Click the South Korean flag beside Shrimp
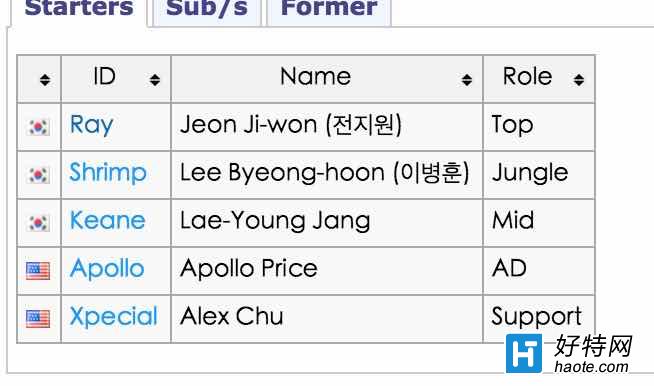654x386 pixels. [x=38, y=175]
